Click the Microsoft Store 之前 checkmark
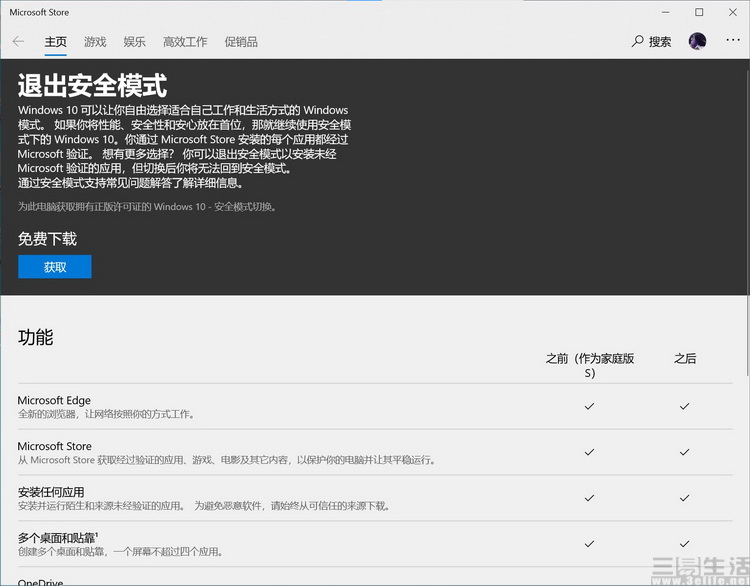 (589, 452)
